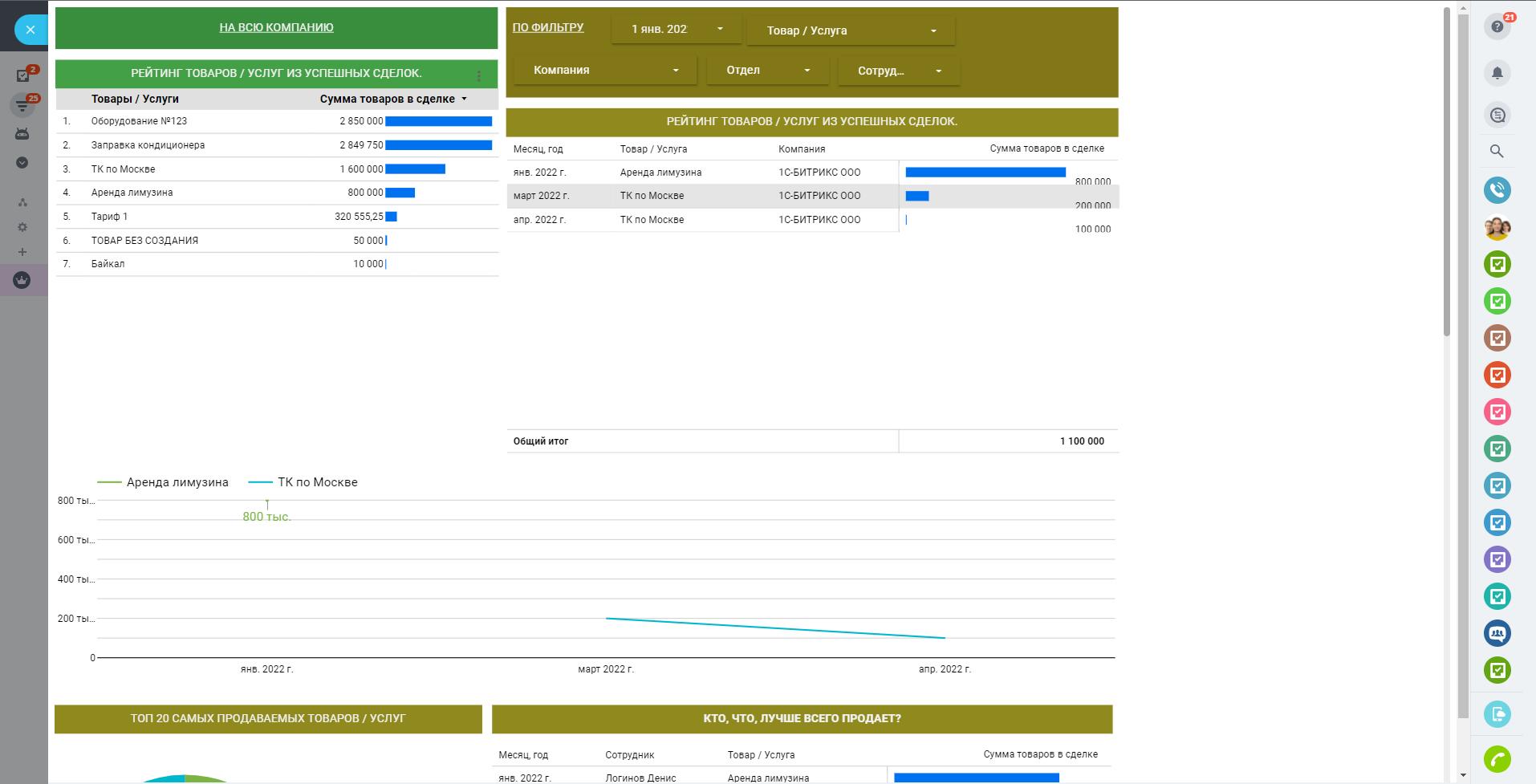1536x784 pixels.
Task: Open the crown icon in left sidebar
Action: pyautogui.click(x=22, y=280)
